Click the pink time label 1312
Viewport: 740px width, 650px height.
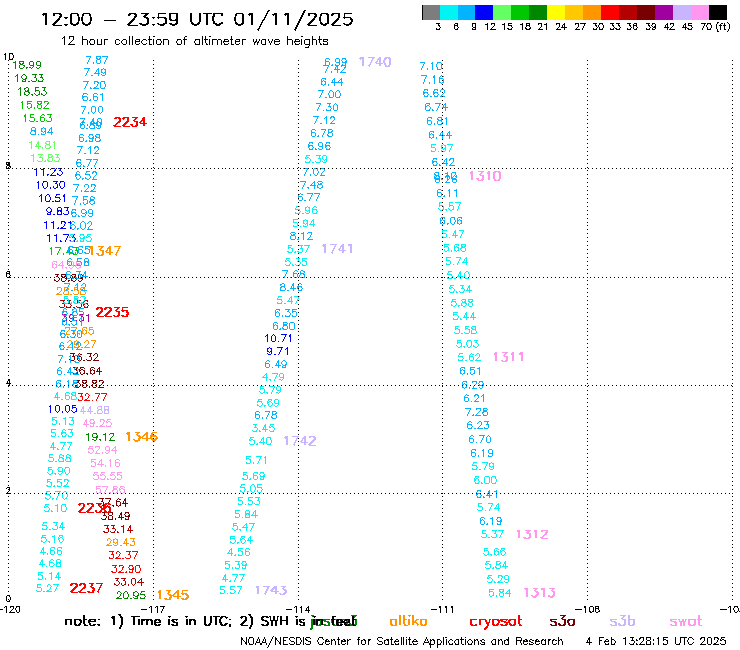pyautogui.click(x=532, y=534)
